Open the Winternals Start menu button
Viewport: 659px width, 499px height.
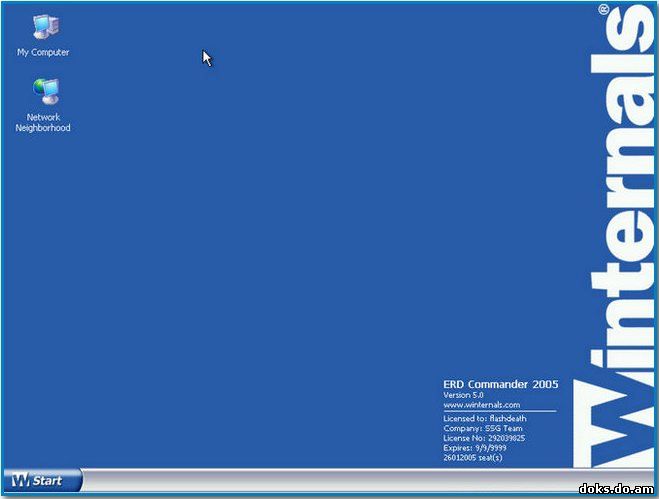coord(42,480)
